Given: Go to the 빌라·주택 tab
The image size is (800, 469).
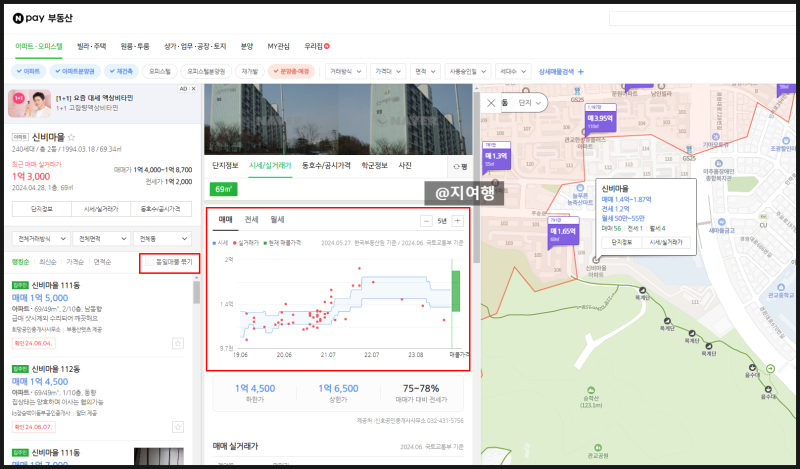Looking at the screenshot, I should tap(91, 46).
